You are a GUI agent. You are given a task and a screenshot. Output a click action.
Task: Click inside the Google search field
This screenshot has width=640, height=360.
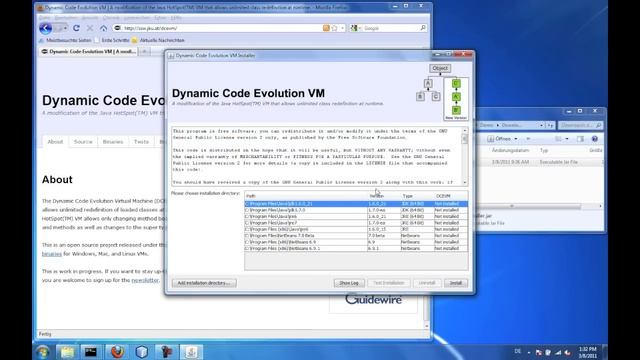click(391, 28)
